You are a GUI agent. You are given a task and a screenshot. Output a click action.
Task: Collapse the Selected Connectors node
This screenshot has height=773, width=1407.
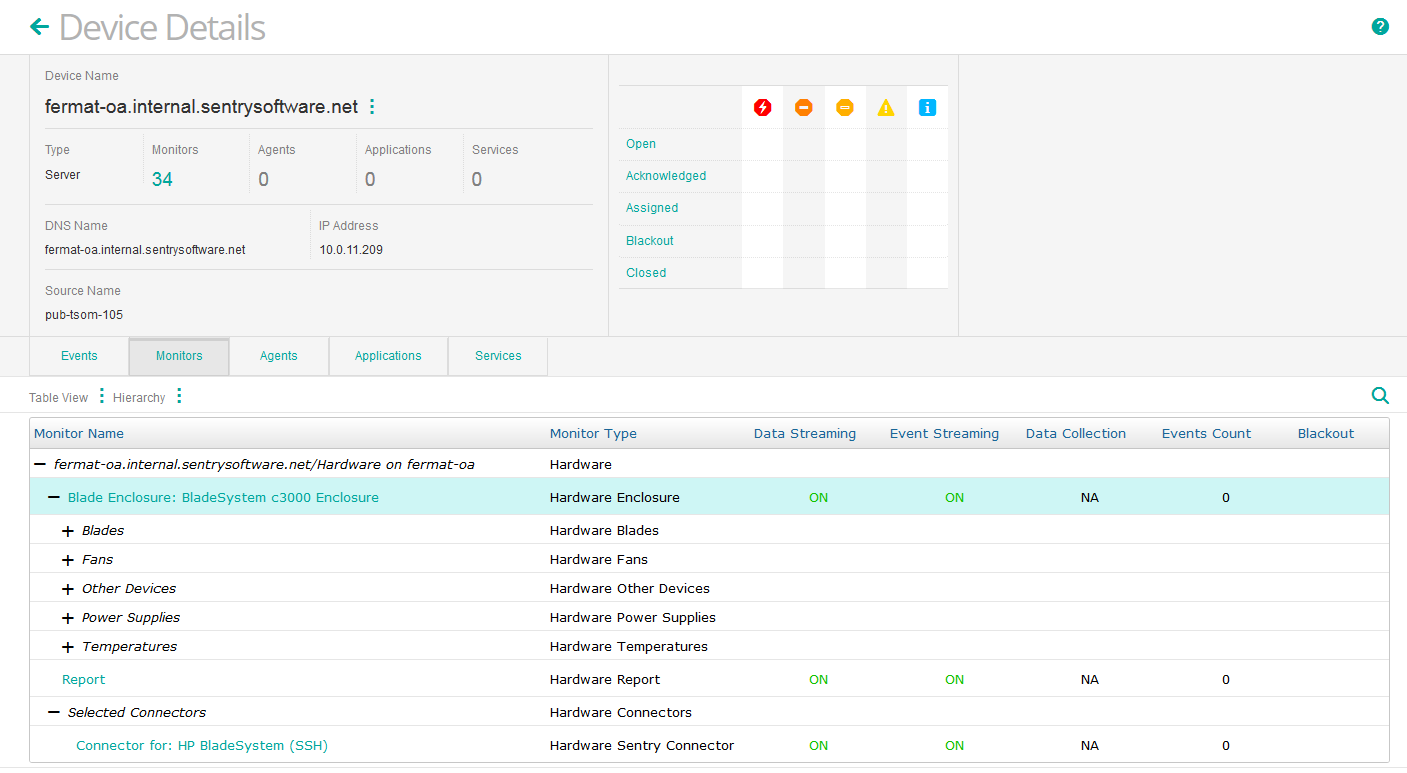pyautogui.click(x=54, y=713)
